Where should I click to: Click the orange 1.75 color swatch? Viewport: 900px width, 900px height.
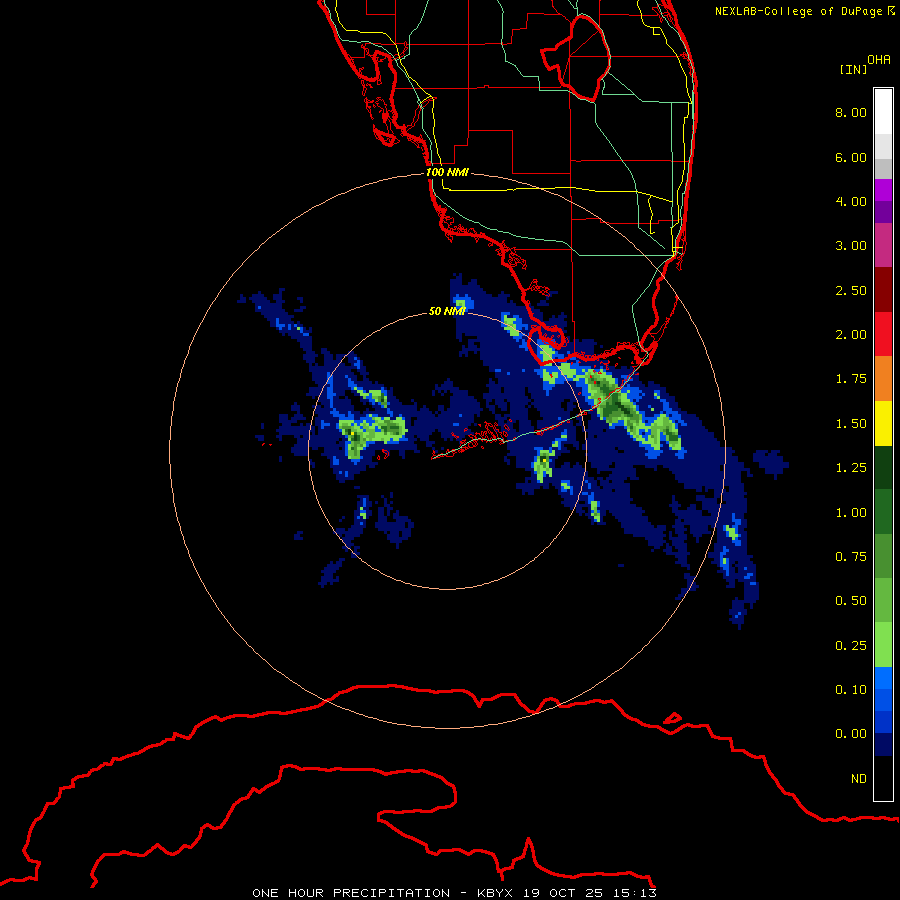tap(883, 379)
